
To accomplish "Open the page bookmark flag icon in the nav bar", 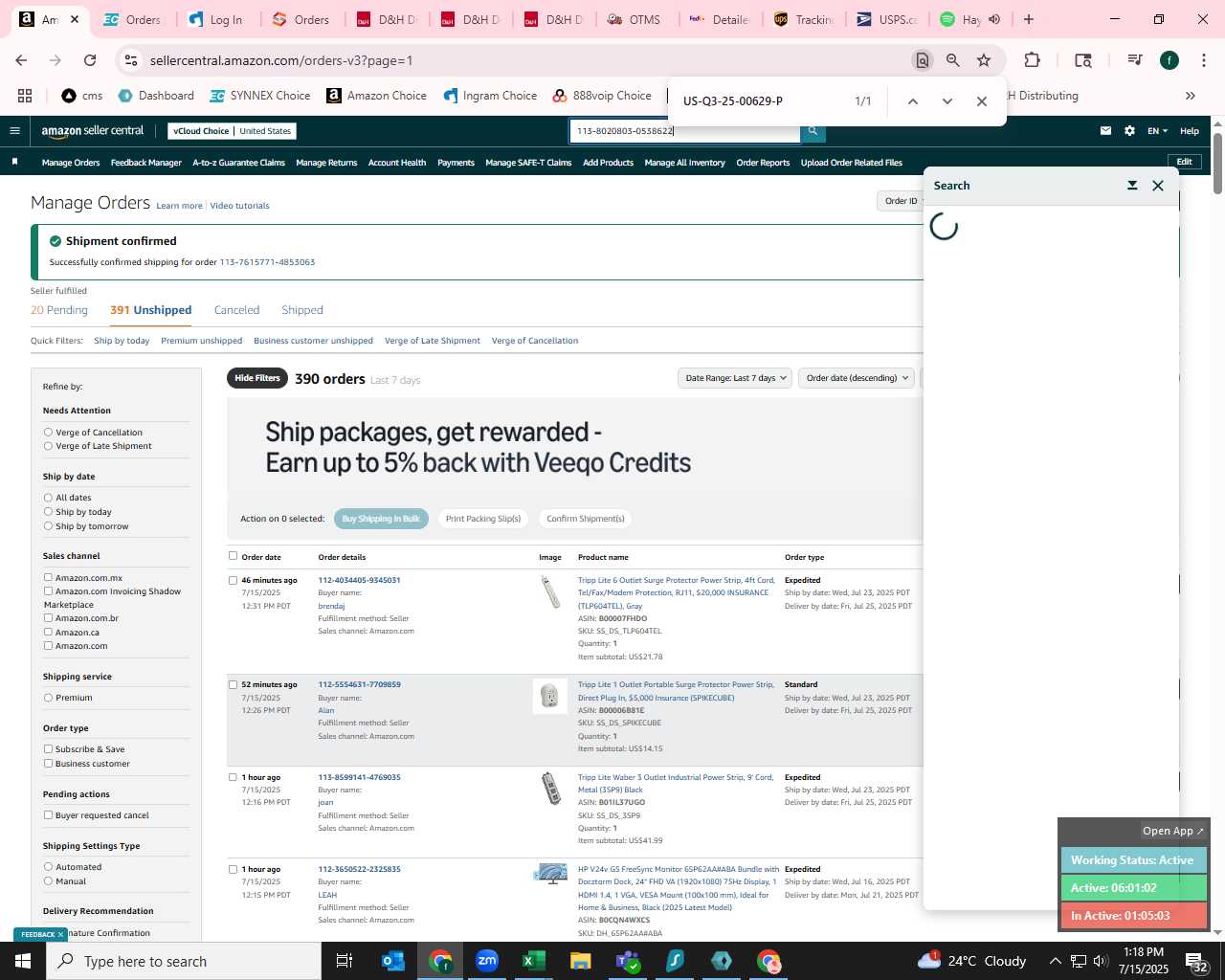I will 14,162.
